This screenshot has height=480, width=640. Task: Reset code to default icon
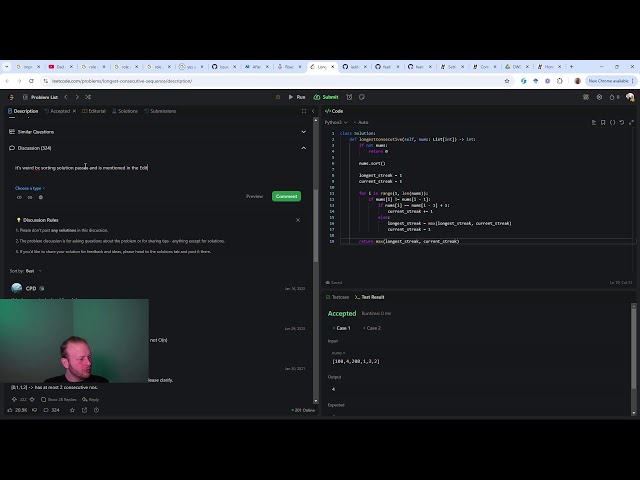point(622,122)
